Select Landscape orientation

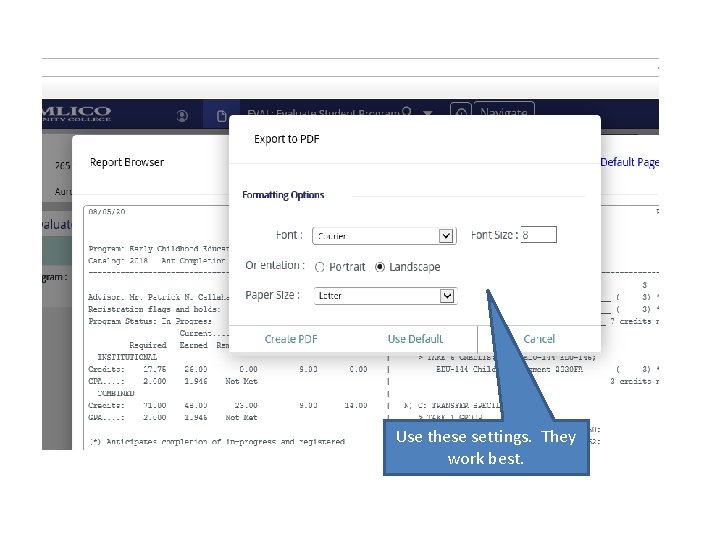(x=380, y=267)
